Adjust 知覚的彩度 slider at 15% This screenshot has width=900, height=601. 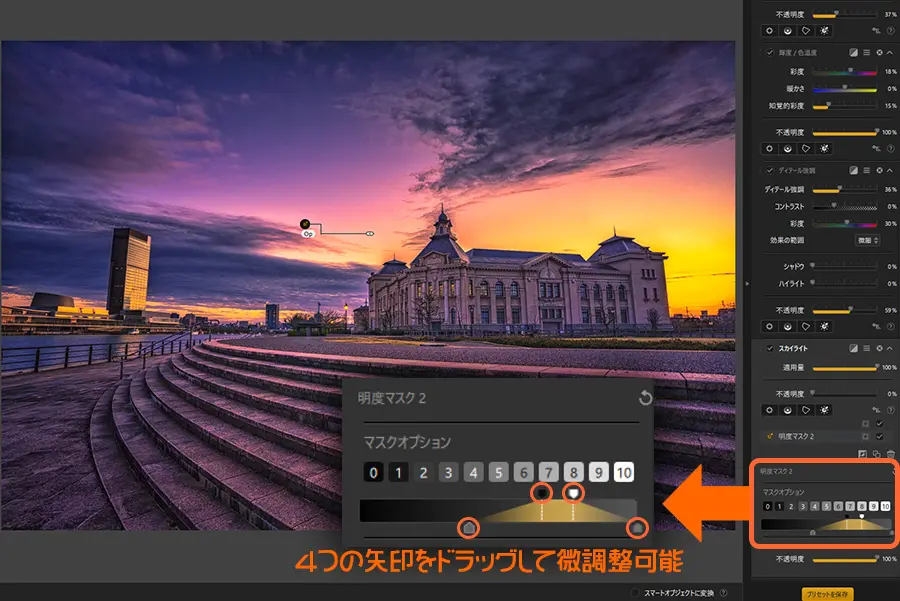[844, 106]
